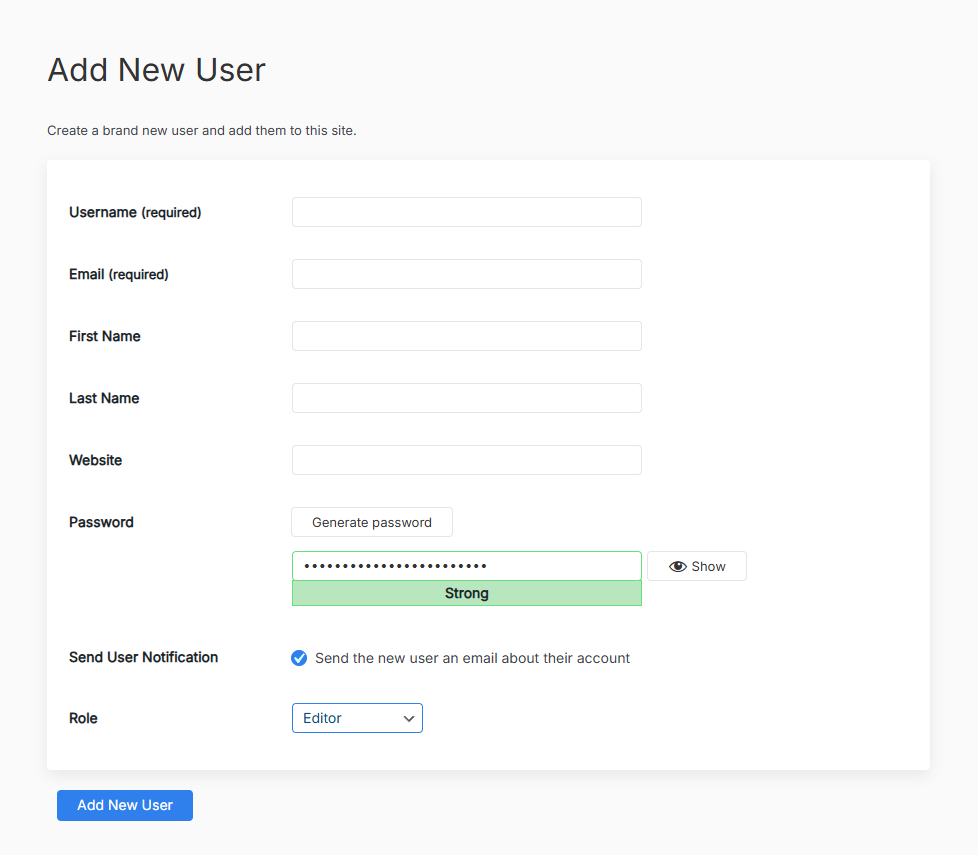978x855 pixels.
Task: Open the Role dropdown set to Editor
Action: 357,718
